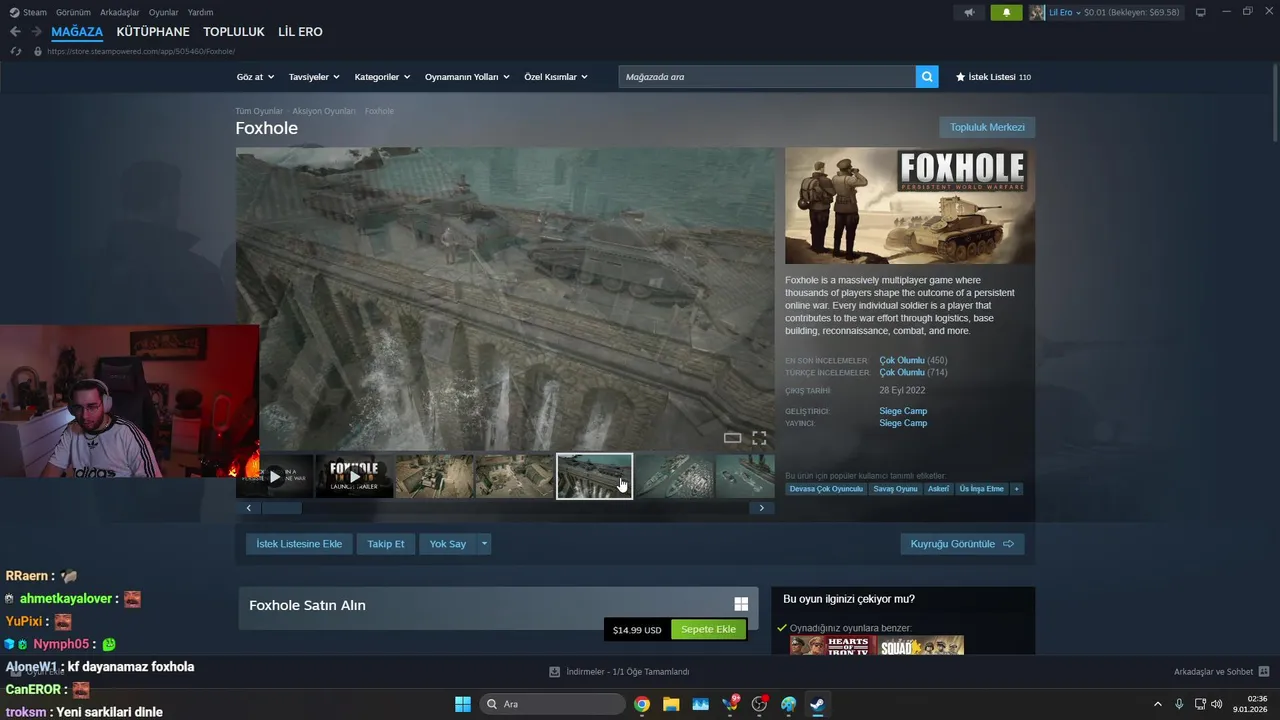The image size is (1280, 720).
Task: Click the Windows platform icon in purchase box
Action: click(x=741, y=604)
